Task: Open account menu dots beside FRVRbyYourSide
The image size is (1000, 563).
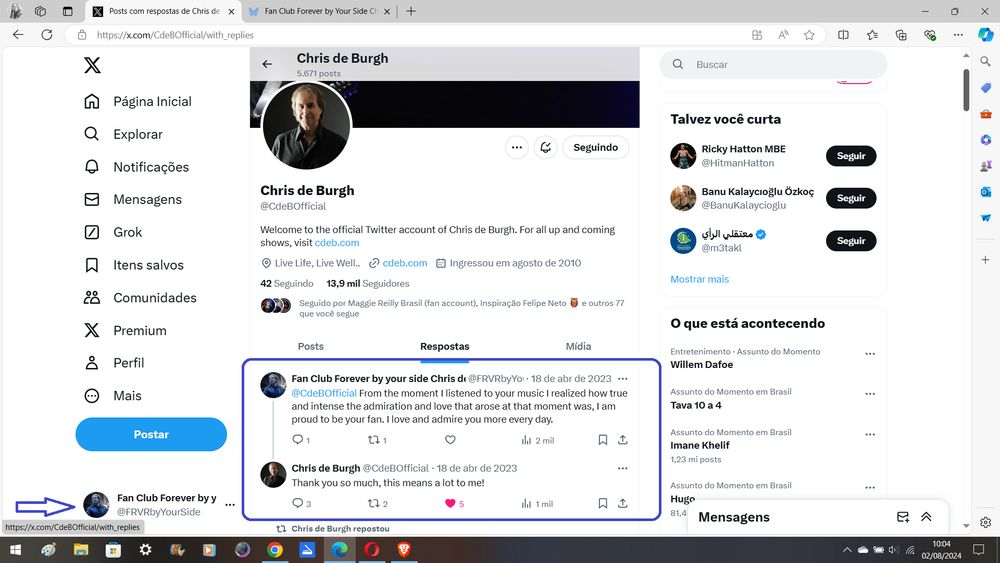Action: coord(230,504)
